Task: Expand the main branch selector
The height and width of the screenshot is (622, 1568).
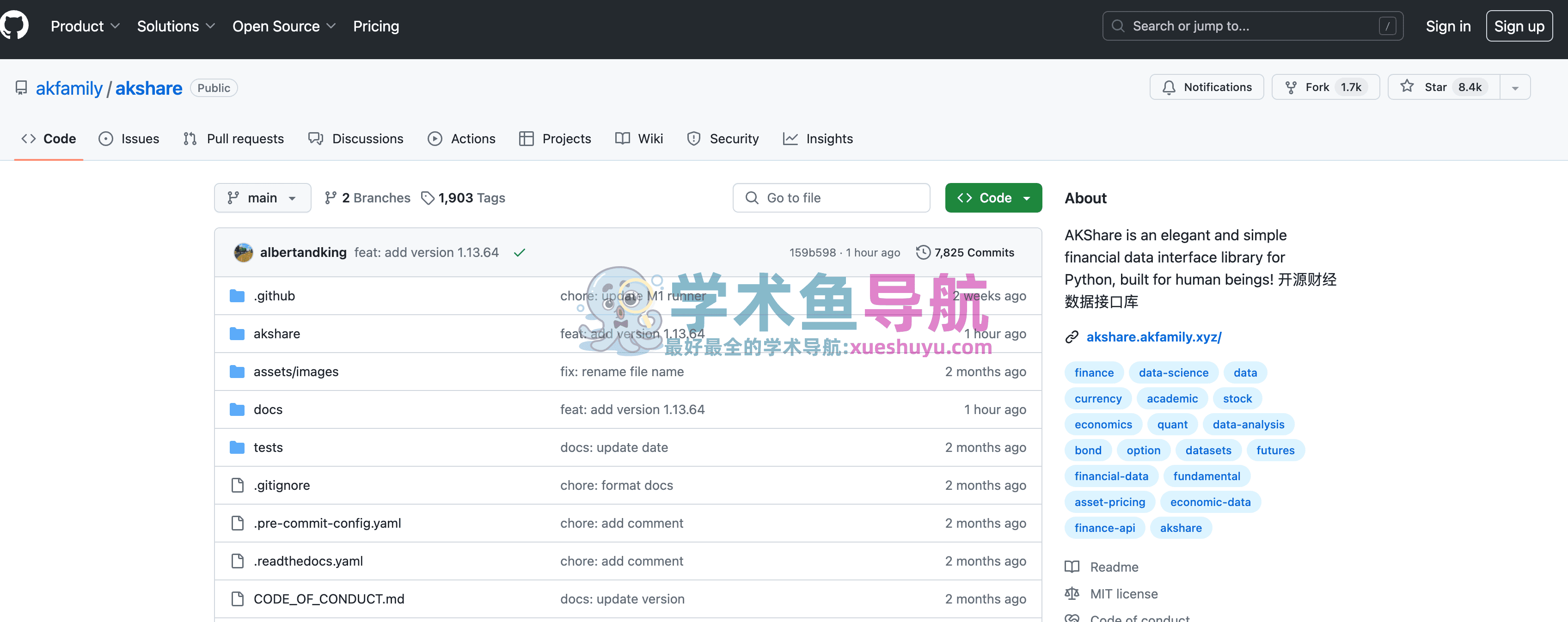Action: coord(263,198)
